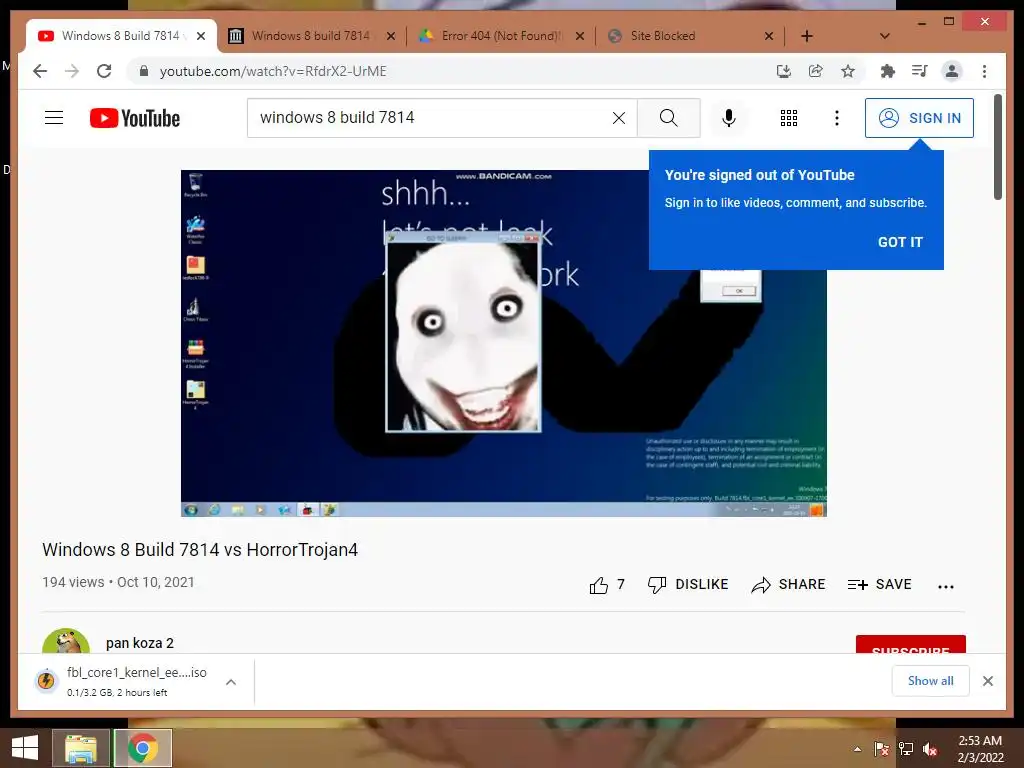Close the downloads bar

[x=987, y=681]
